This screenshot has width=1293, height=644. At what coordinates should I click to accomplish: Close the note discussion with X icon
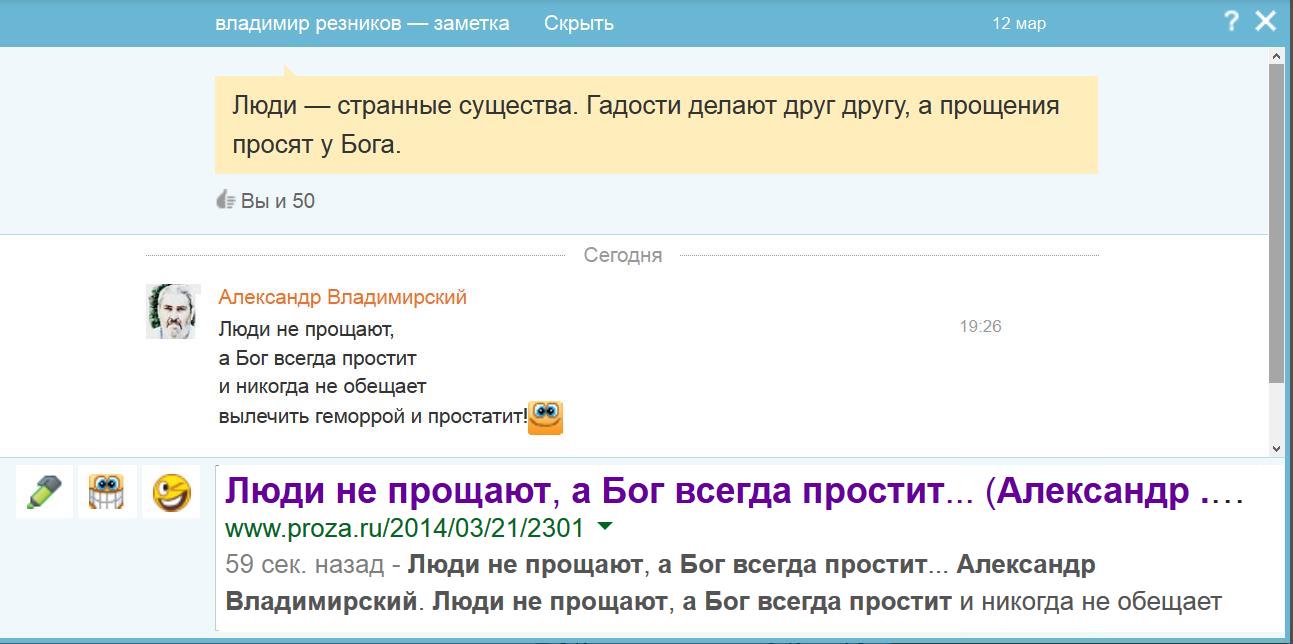tap(1266, 21)
